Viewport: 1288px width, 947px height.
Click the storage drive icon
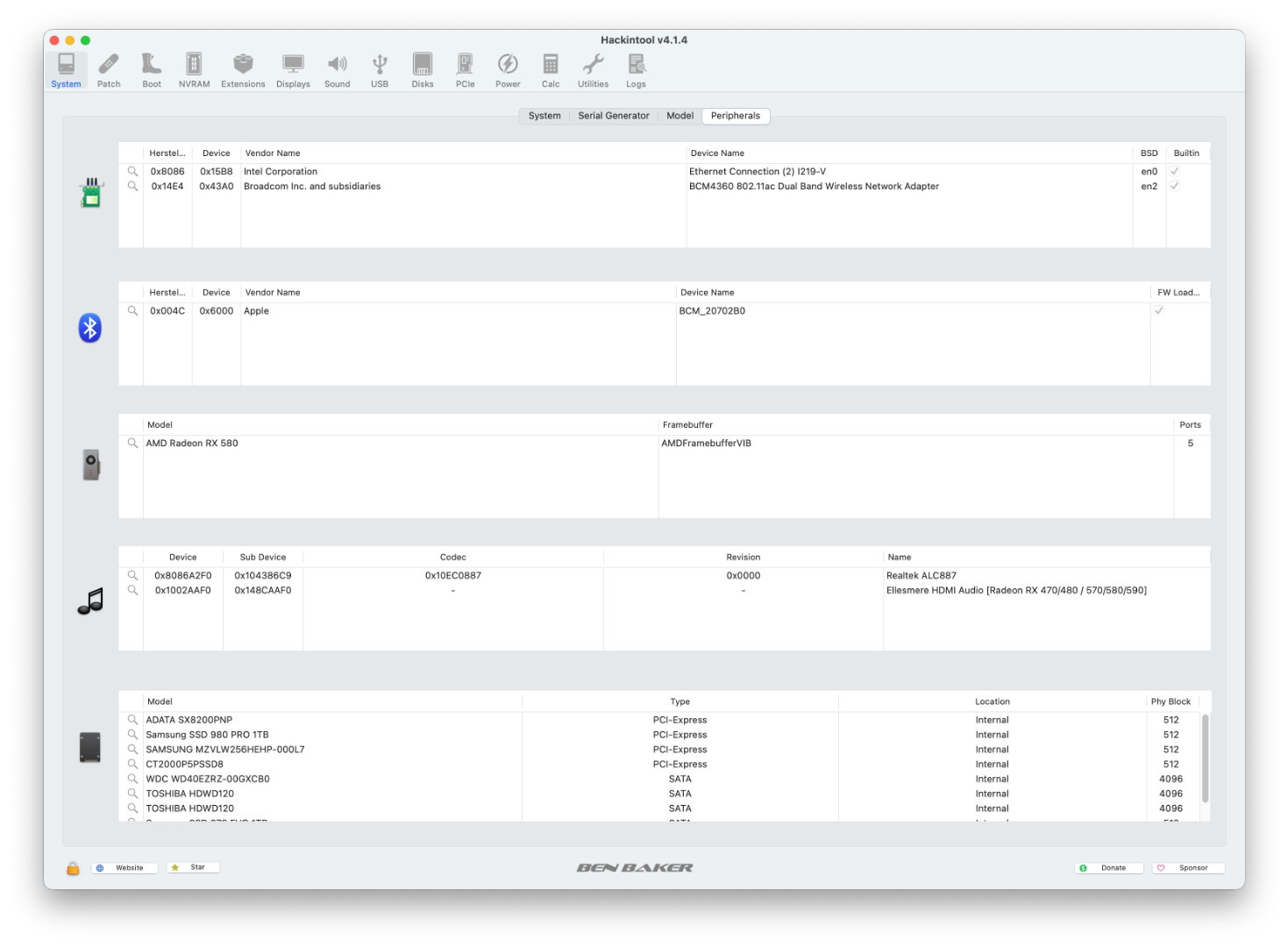(90, 747)
